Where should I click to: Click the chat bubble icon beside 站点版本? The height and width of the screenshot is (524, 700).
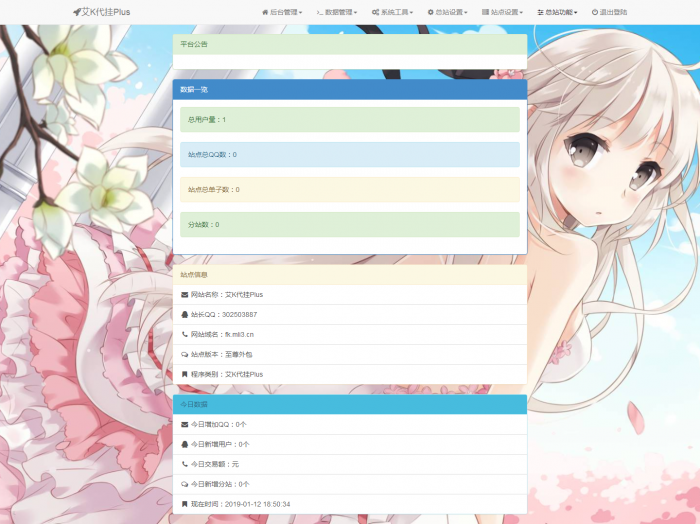(x=184, y=354)
